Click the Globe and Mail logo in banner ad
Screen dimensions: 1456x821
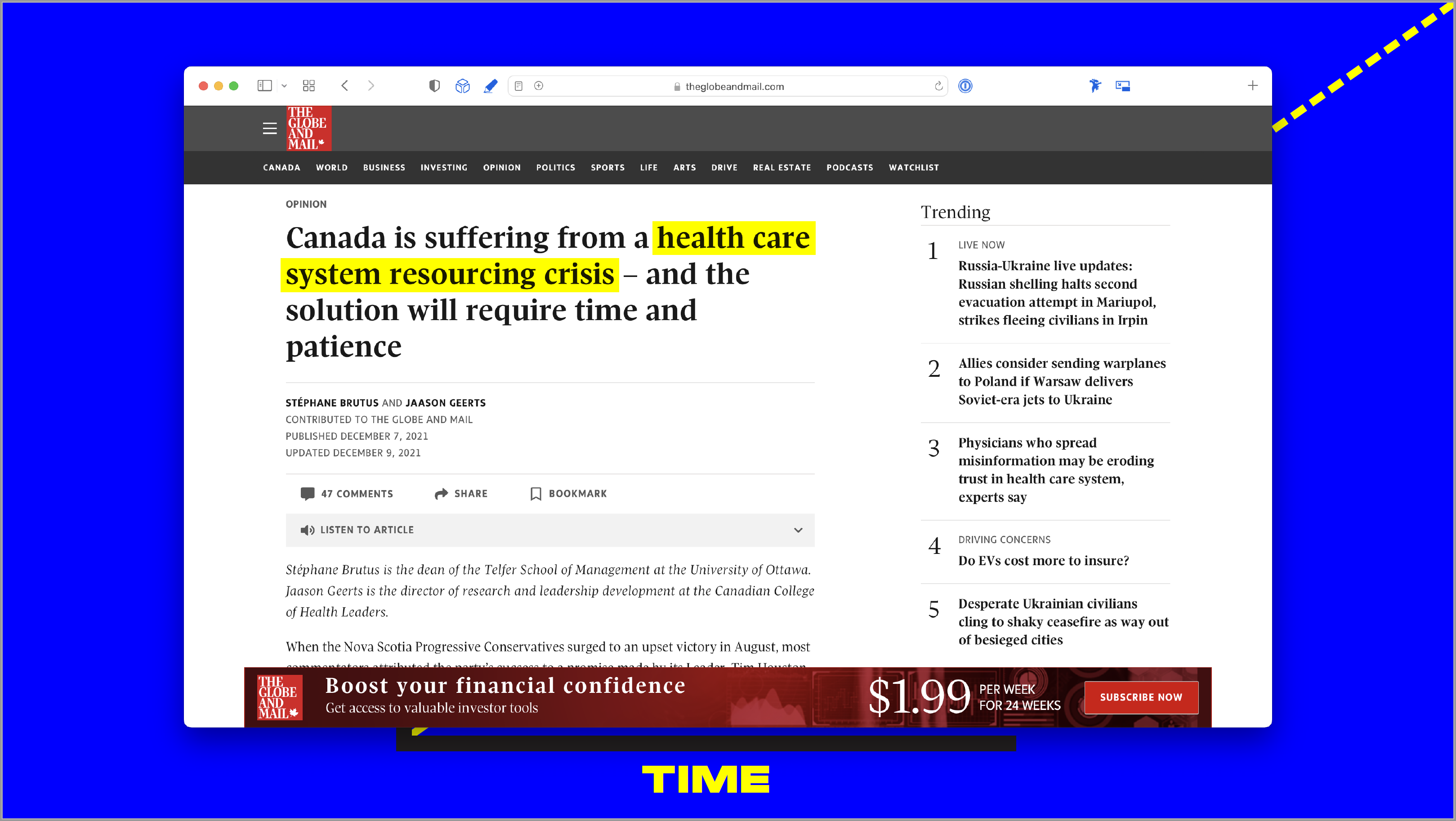279,697
